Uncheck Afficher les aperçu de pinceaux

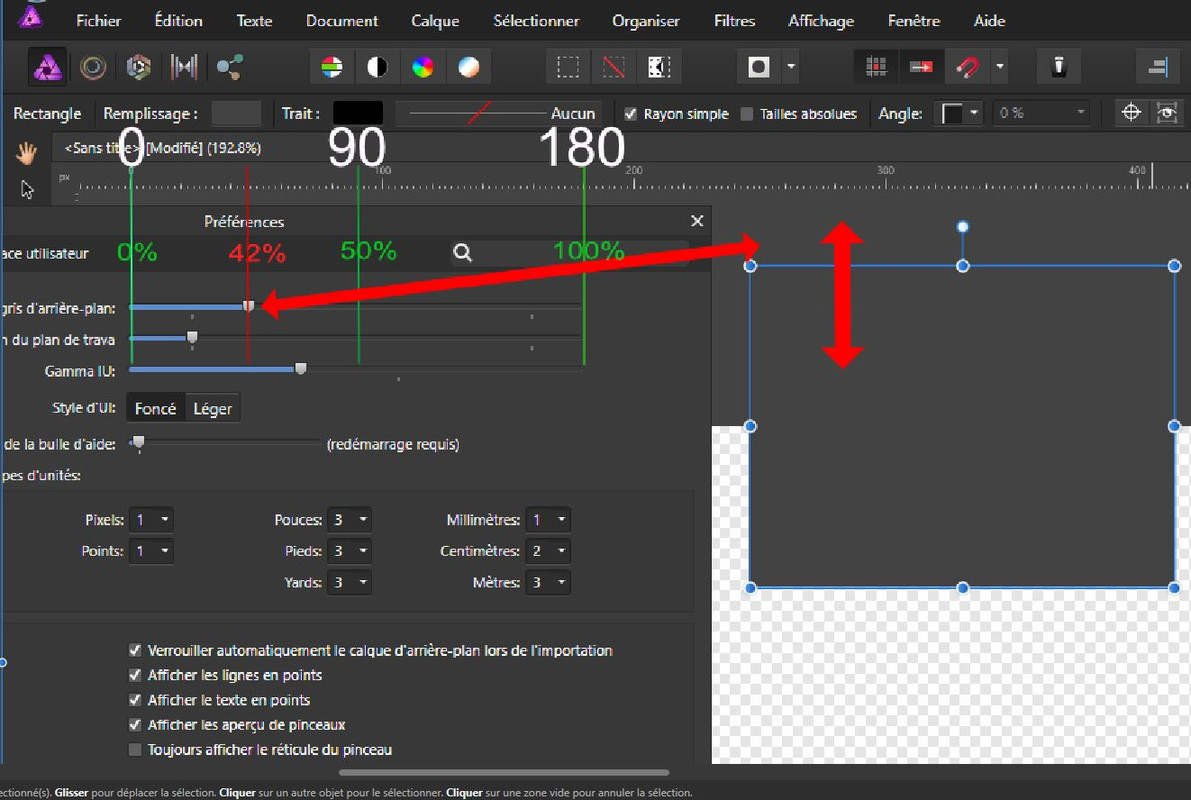[135, 725]
